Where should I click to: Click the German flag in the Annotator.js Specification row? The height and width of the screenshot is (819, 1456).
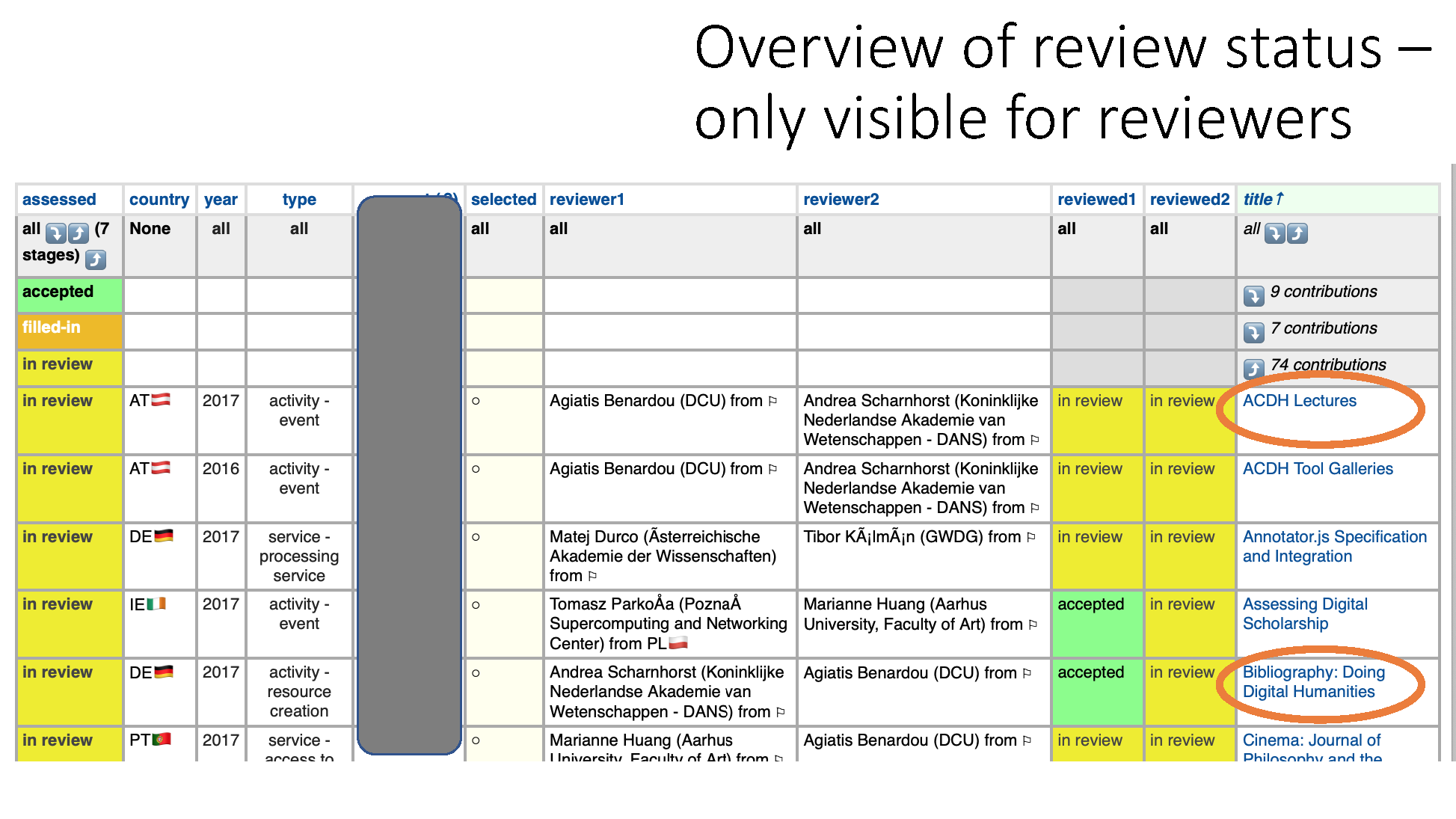pyautogui.click(x=164, y=536)
